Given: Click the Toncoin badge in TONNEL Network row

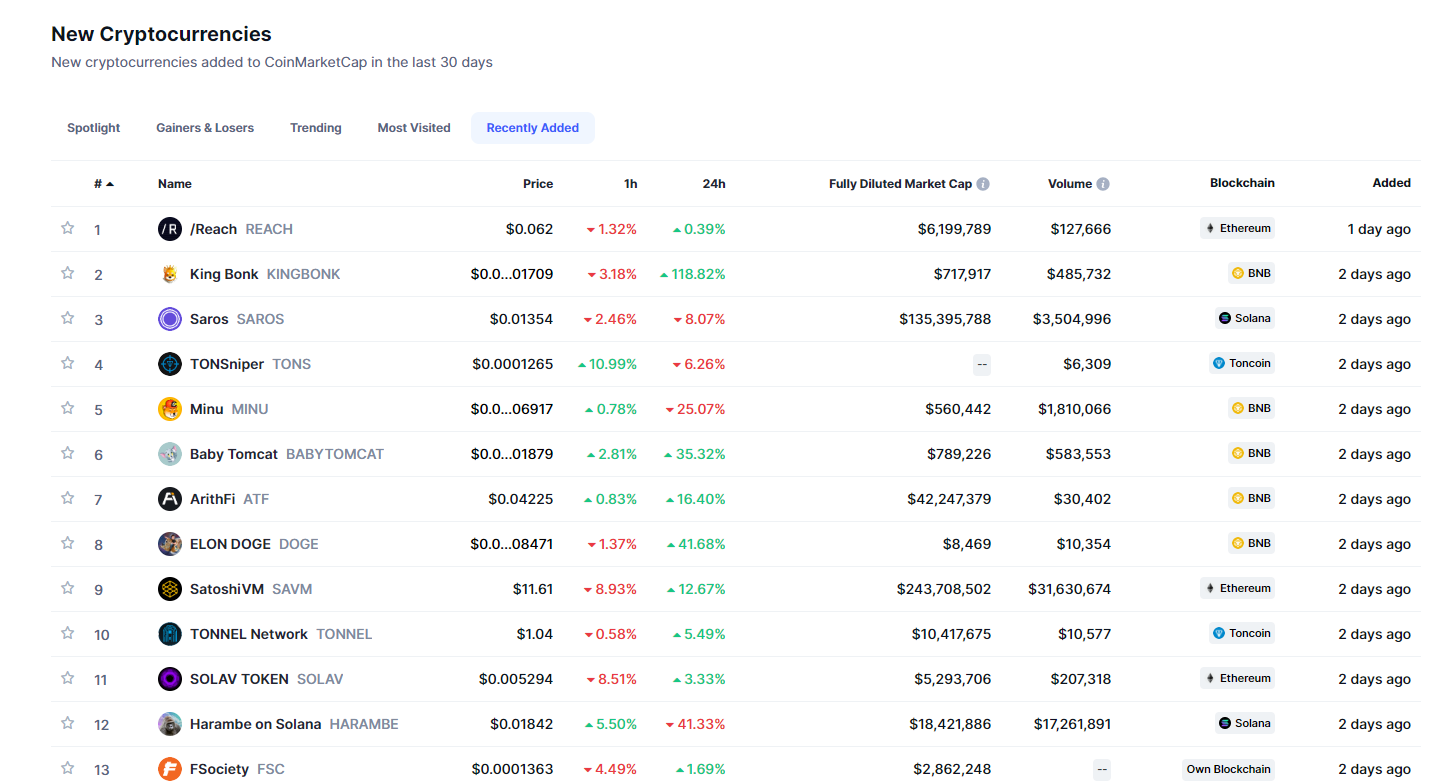Looking at the screenshot, I should [x=1242, y=633].
